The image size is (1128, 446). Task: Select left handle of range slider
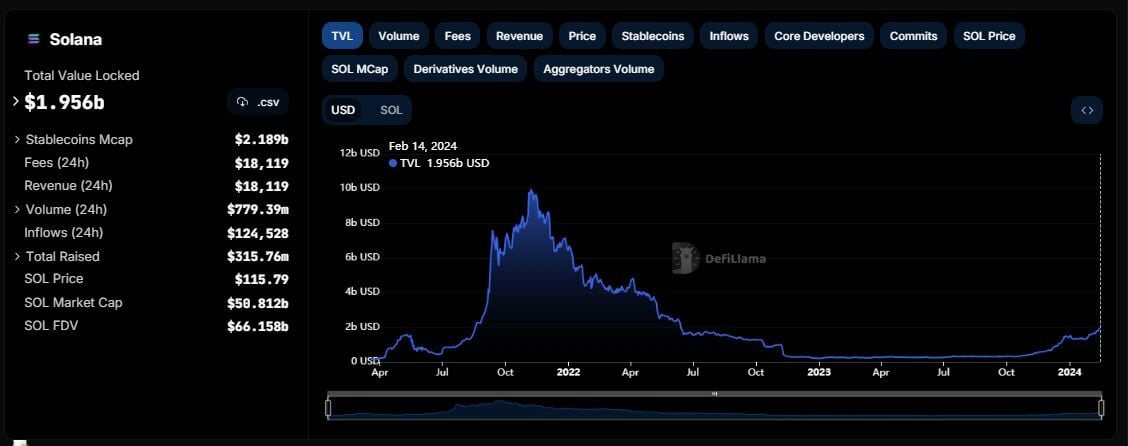pos(328,409)
